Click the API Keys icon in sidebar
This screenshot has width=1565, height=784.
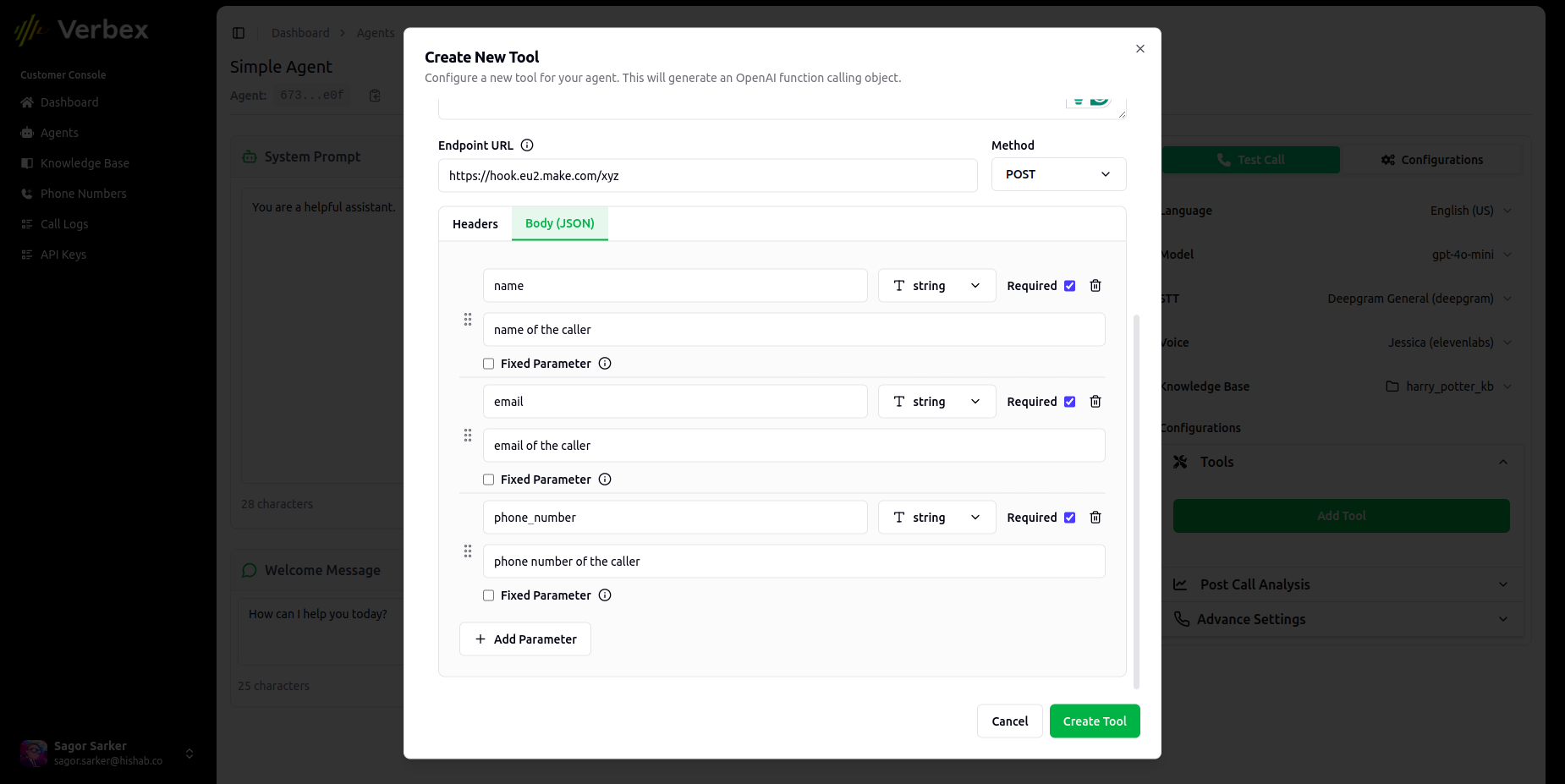click(27, 255)
